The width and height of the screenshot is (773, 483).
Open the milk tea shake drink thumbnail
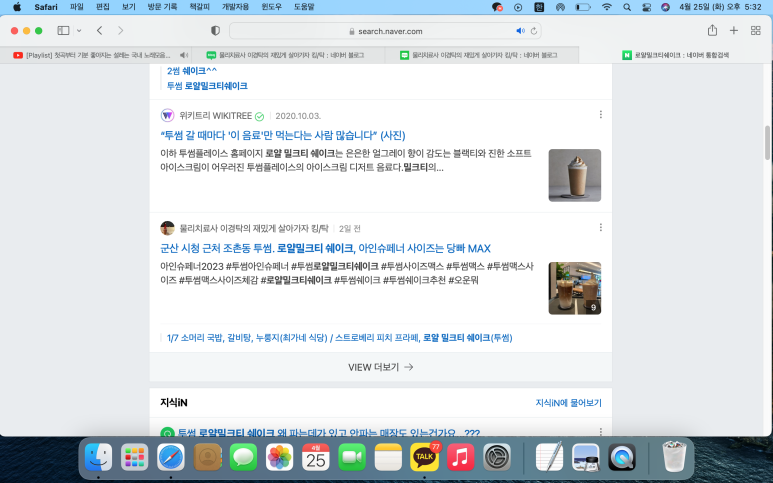click(x=575, y=175)
